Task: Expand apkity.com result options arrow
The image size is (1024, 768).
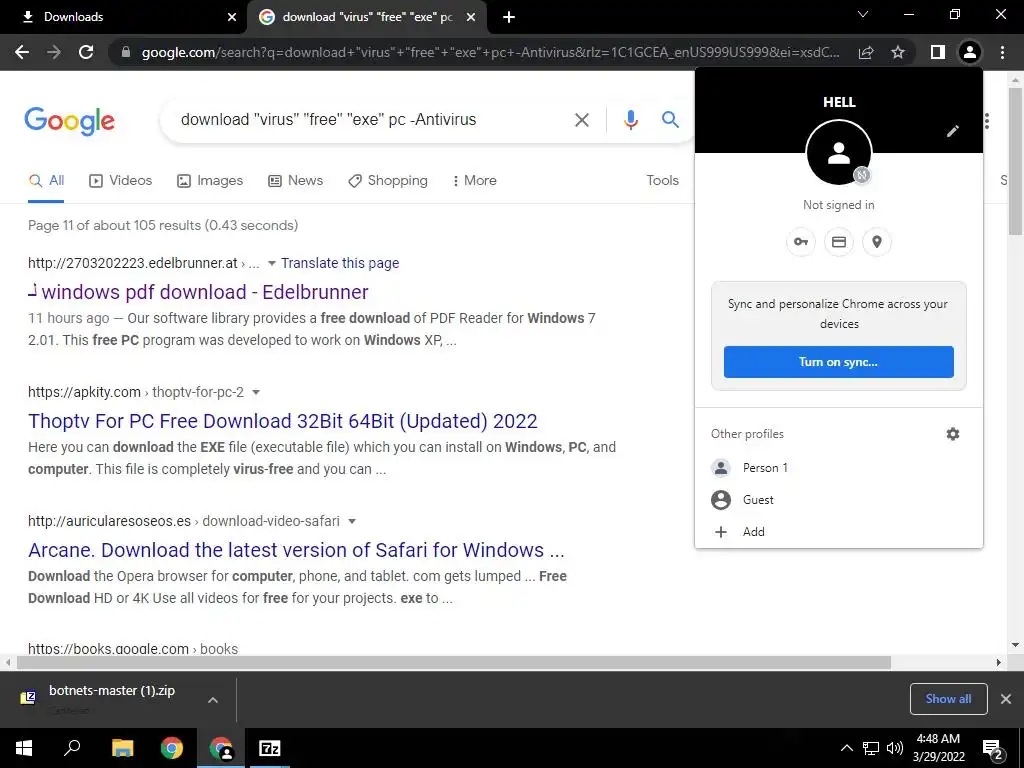Action: coord(256,392)
